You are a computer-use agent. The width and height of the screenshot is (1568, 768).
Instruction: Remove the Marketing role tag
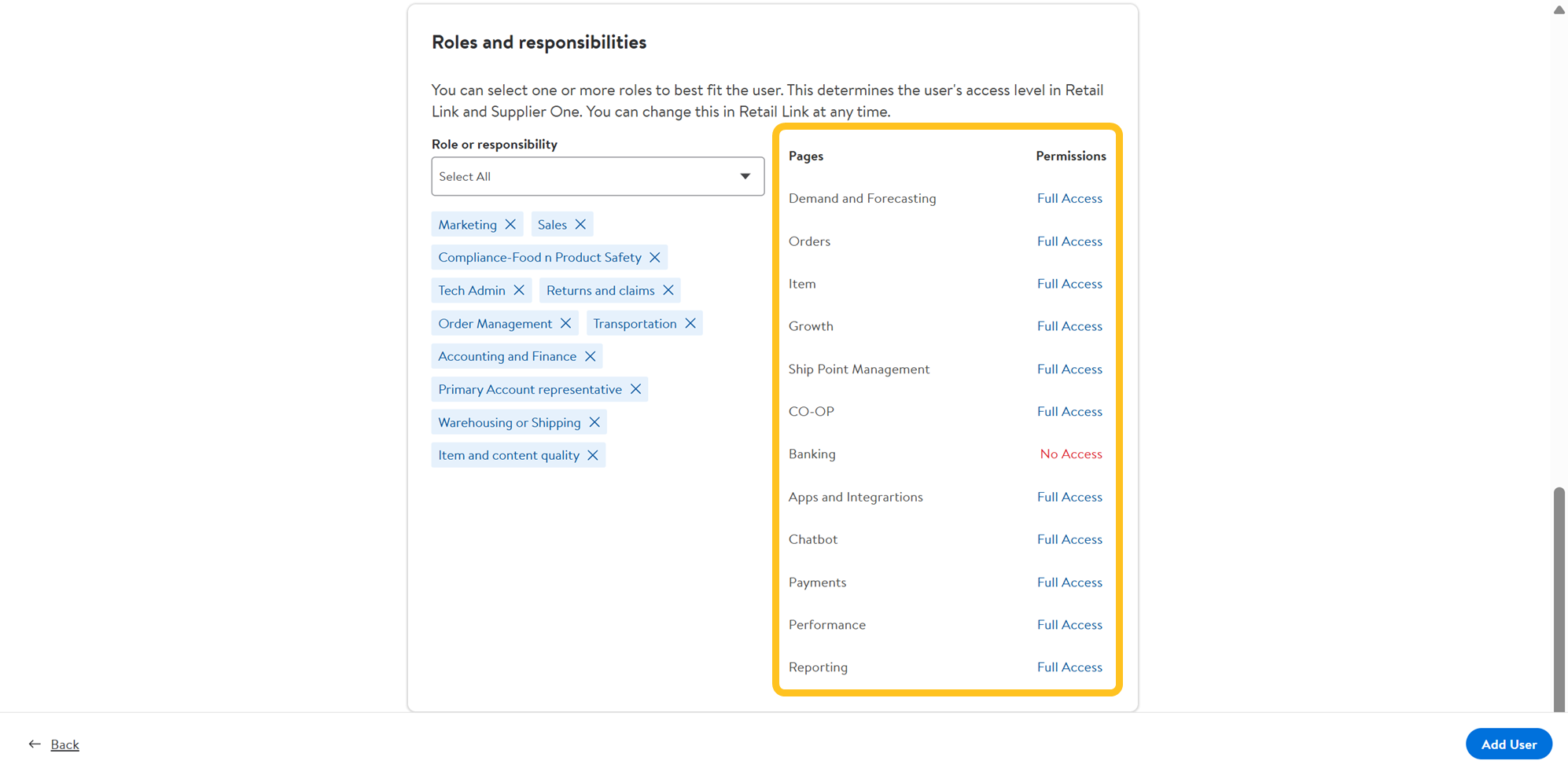tap(510, 225)
